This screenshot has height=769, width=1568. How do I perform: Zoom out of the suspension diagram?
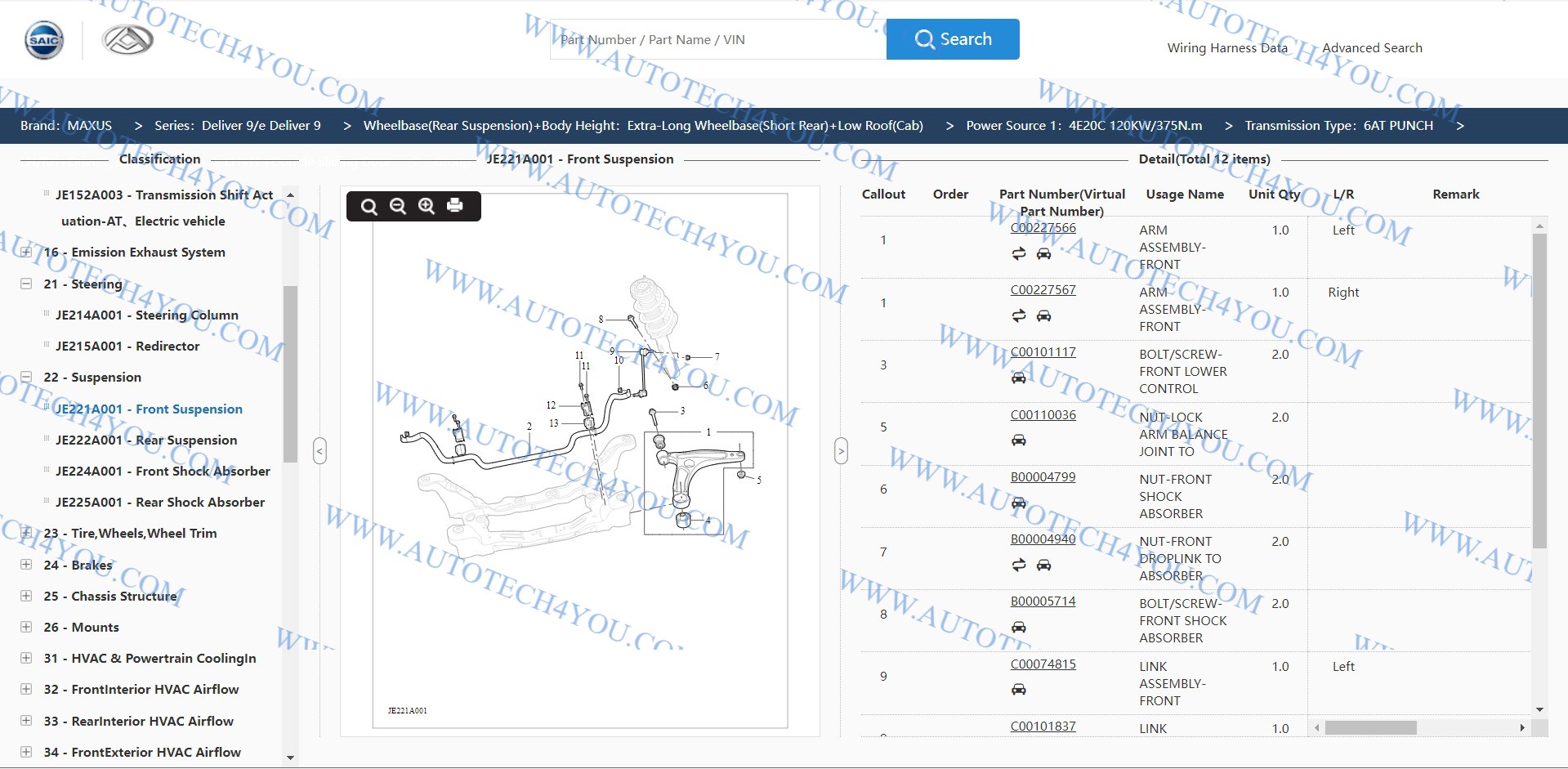(398, 206)
